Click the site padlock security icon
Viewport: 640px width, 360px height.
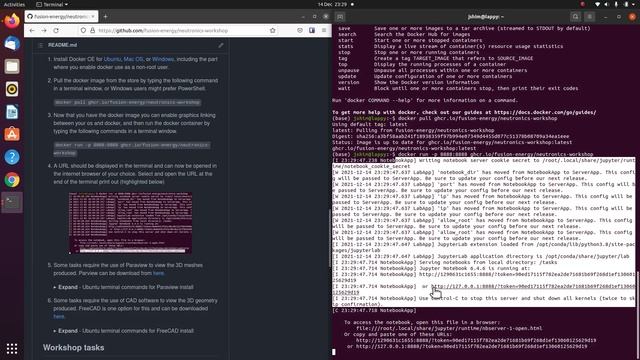pos(93,31)
